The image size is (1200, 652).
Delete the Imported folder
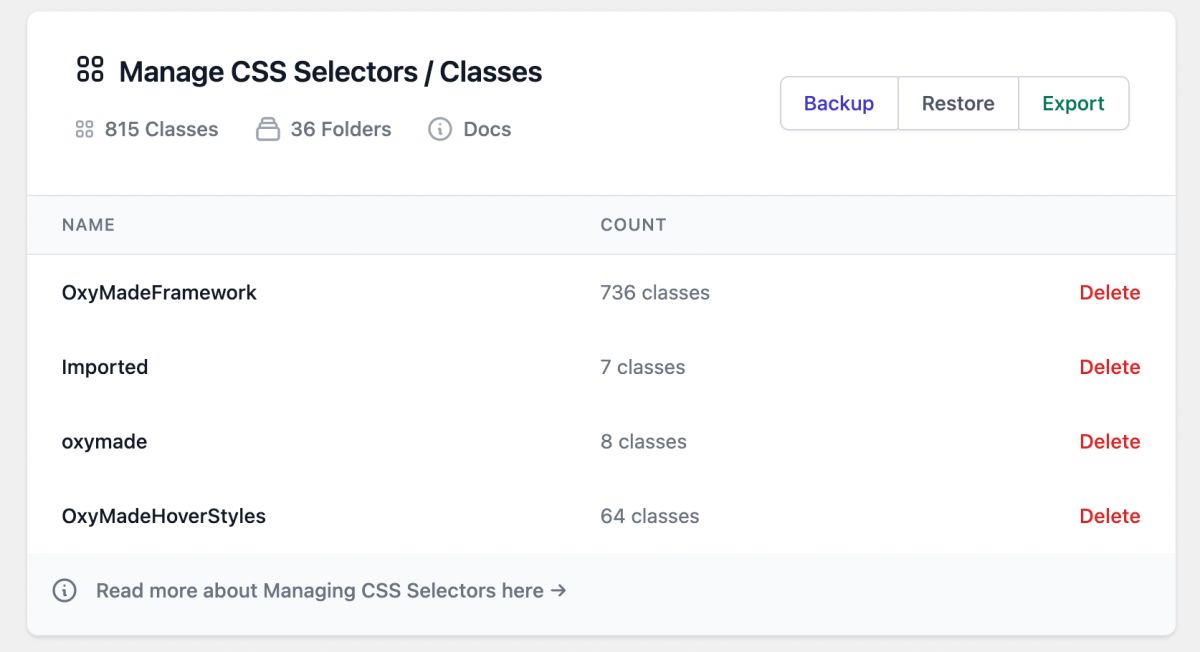coord(1109,367)
